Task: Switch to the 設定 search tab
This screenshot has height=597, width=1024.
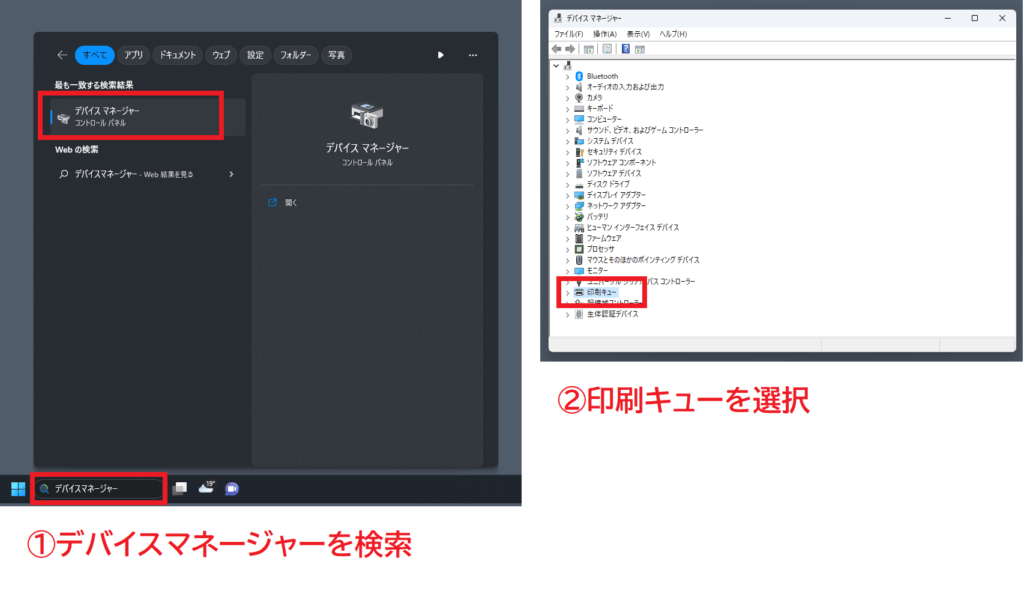Action: [255, 56]
